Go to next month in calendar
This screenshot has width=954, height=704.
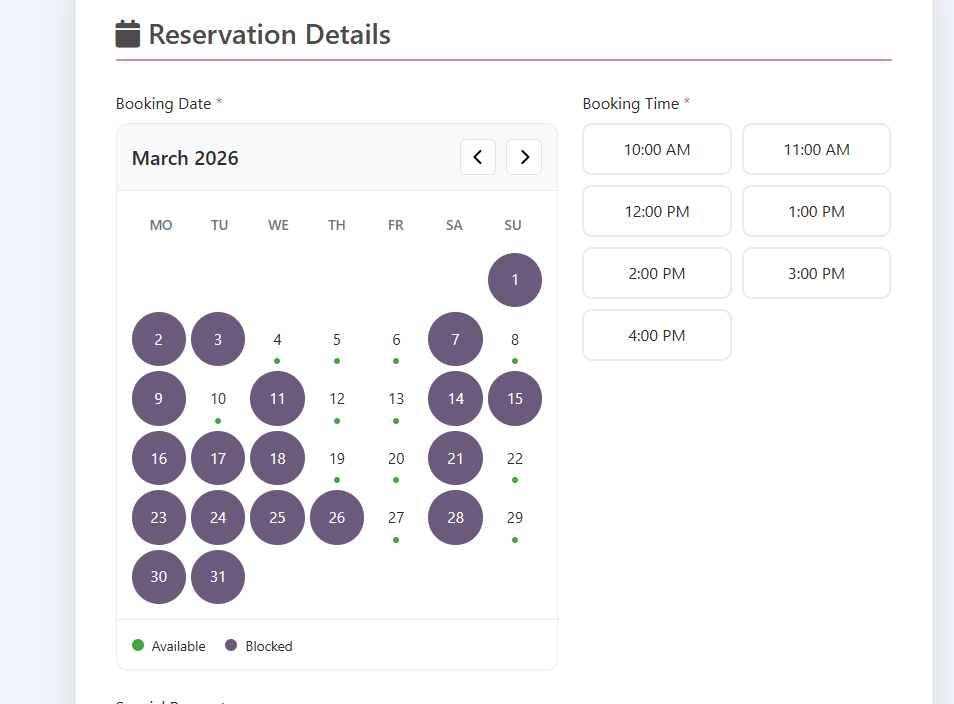[x=524, y=157]
